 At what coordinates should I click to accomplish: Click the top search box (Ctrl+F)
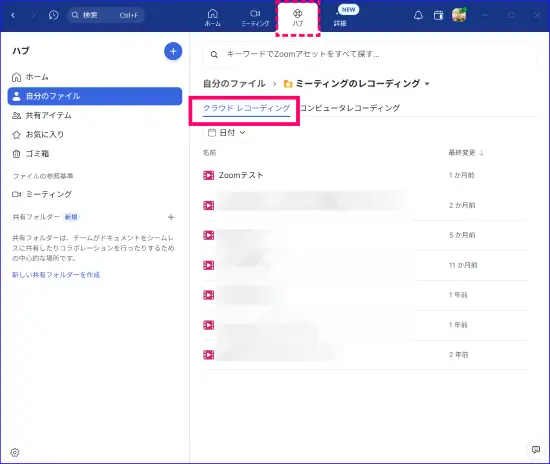tap(106, 15)
